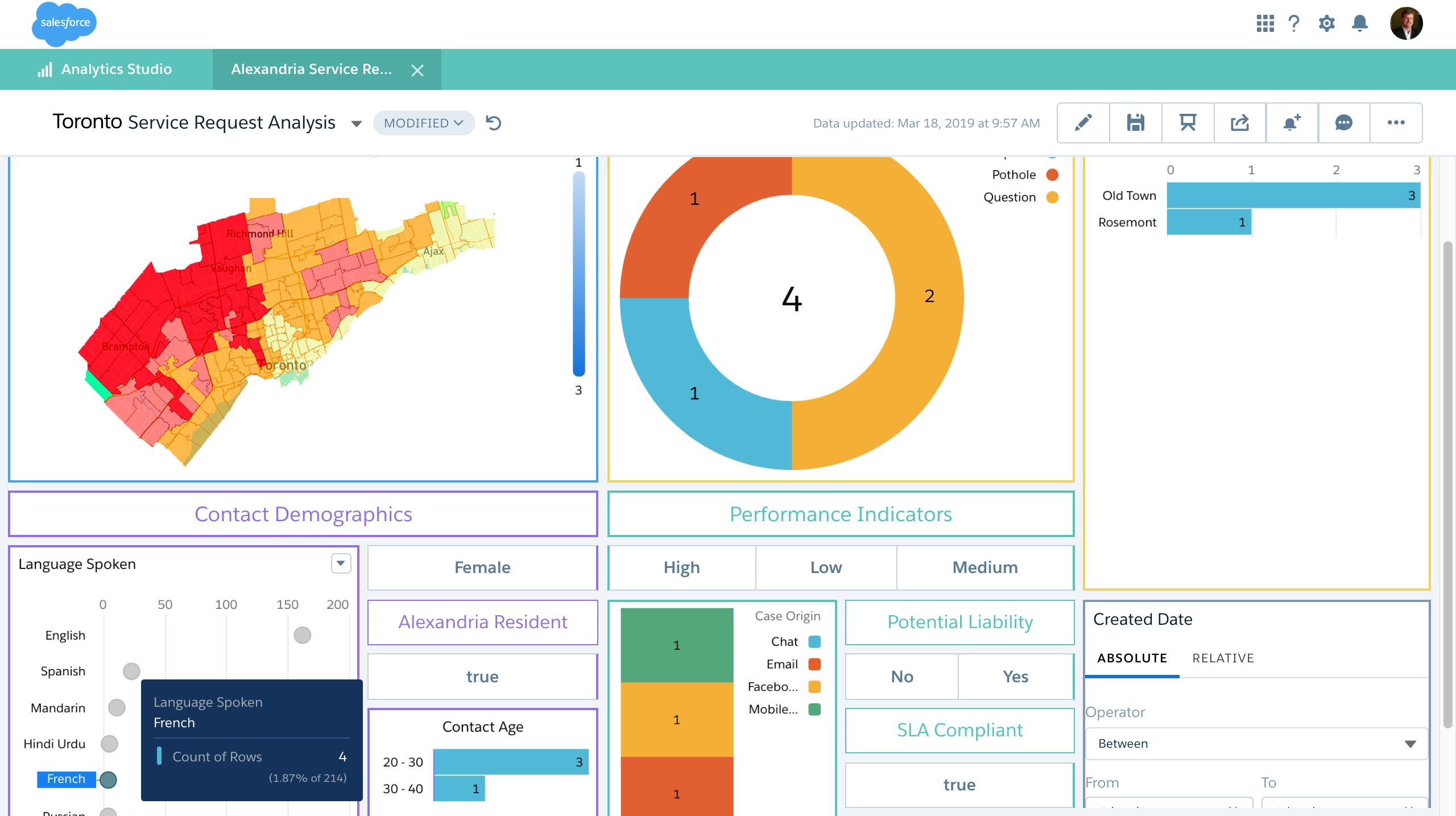Toggle the Female filter

tap(482, 567)
